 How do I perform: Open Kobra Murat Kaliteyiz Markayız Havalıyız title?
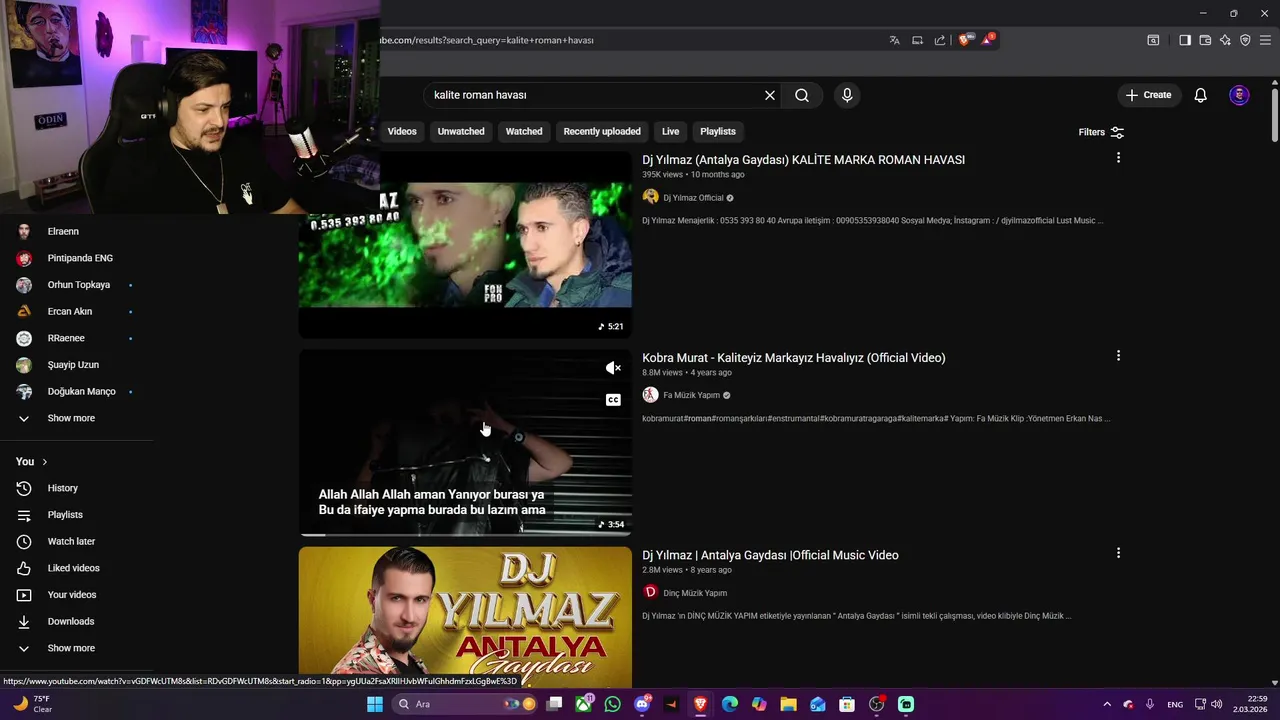[x=793, y=358]
